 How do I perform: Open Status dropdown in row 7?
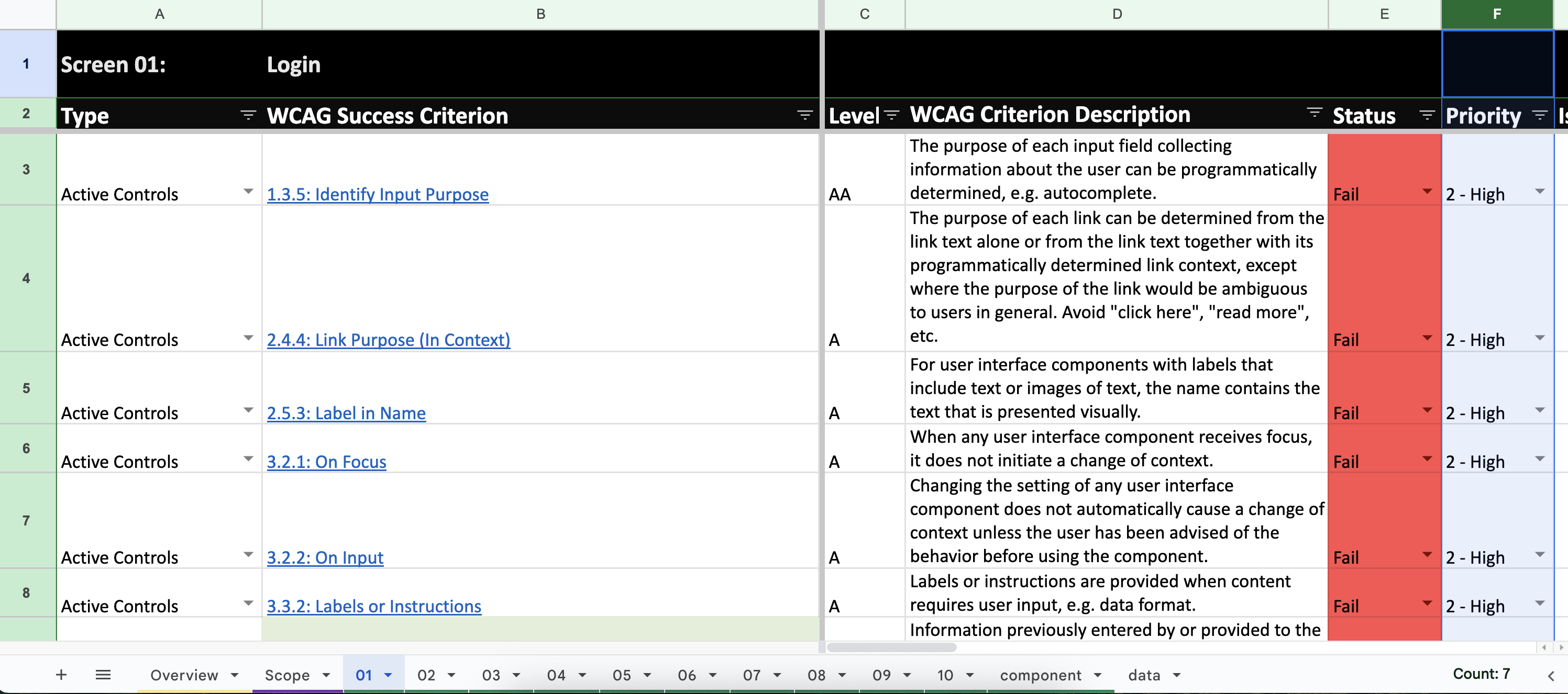pyautogui.click(x=1427, y=555)
